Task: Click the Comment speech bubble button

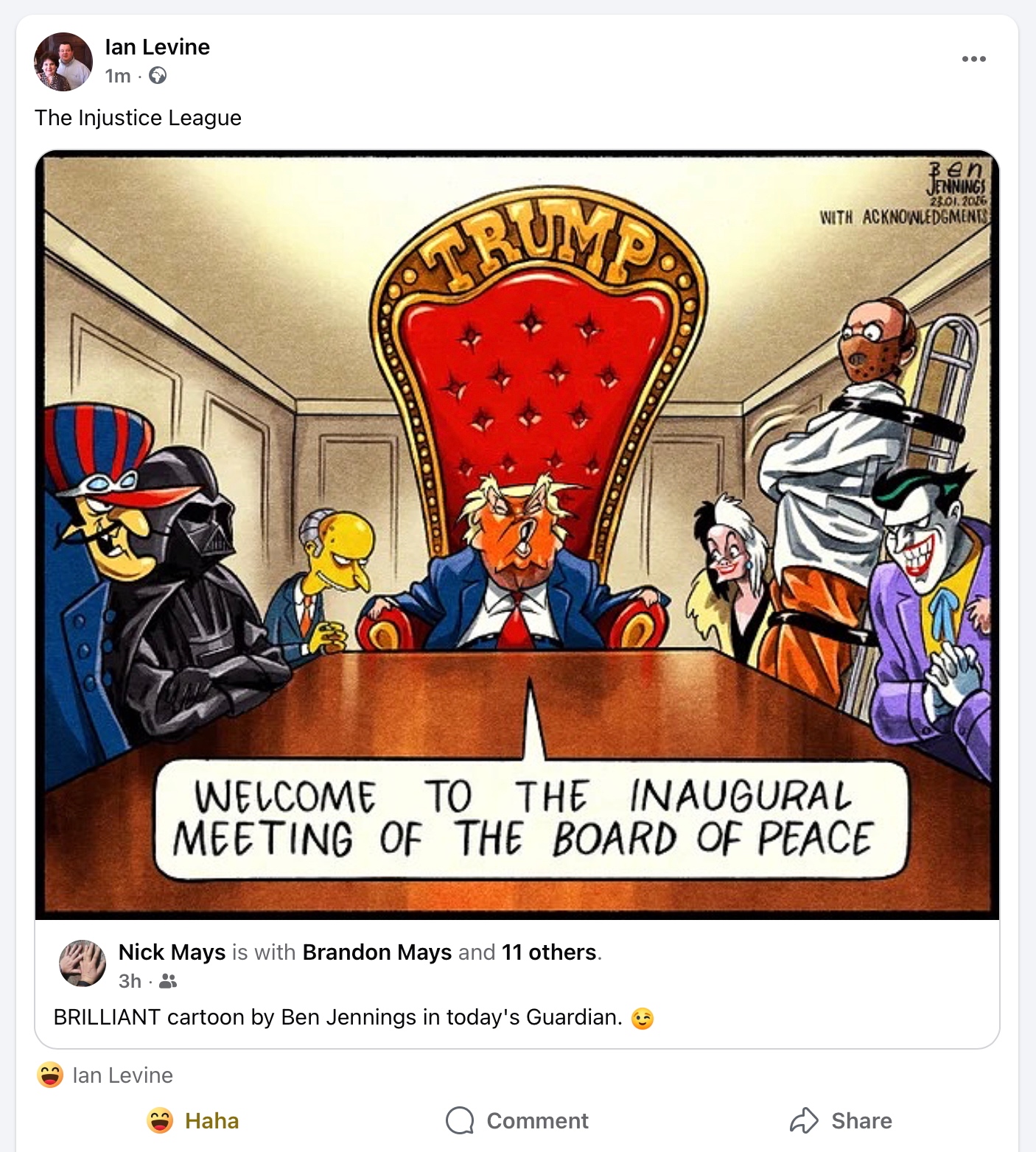Action: click(x=517, y=1121)
